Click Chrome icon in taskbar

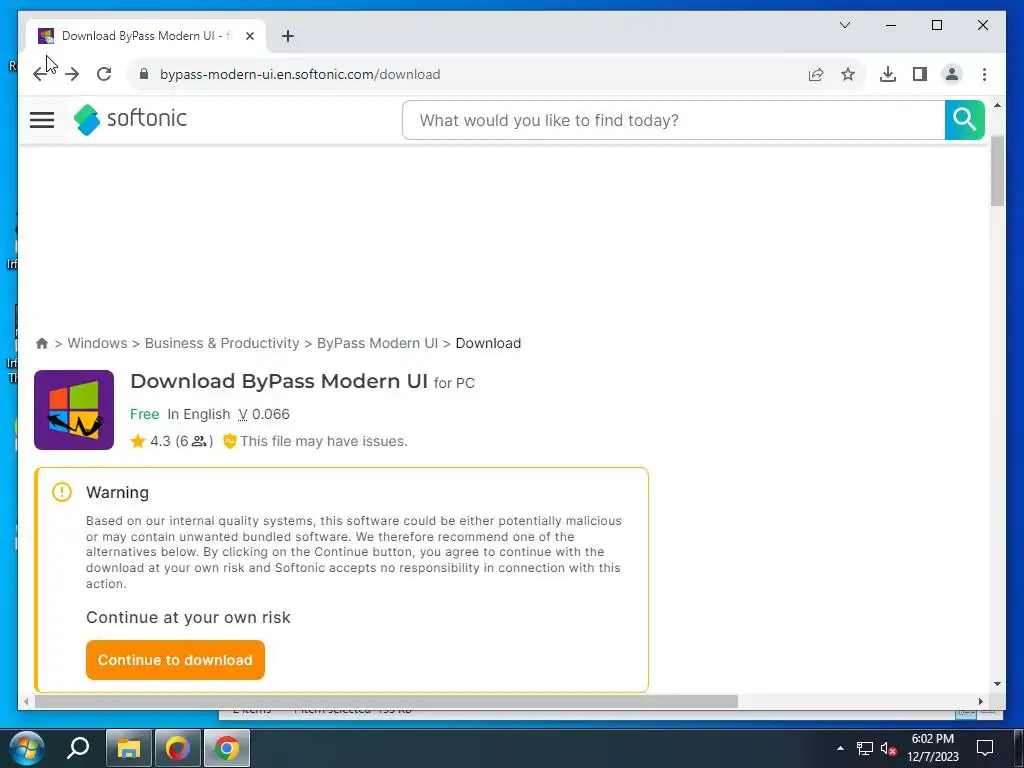coord(227,748)
